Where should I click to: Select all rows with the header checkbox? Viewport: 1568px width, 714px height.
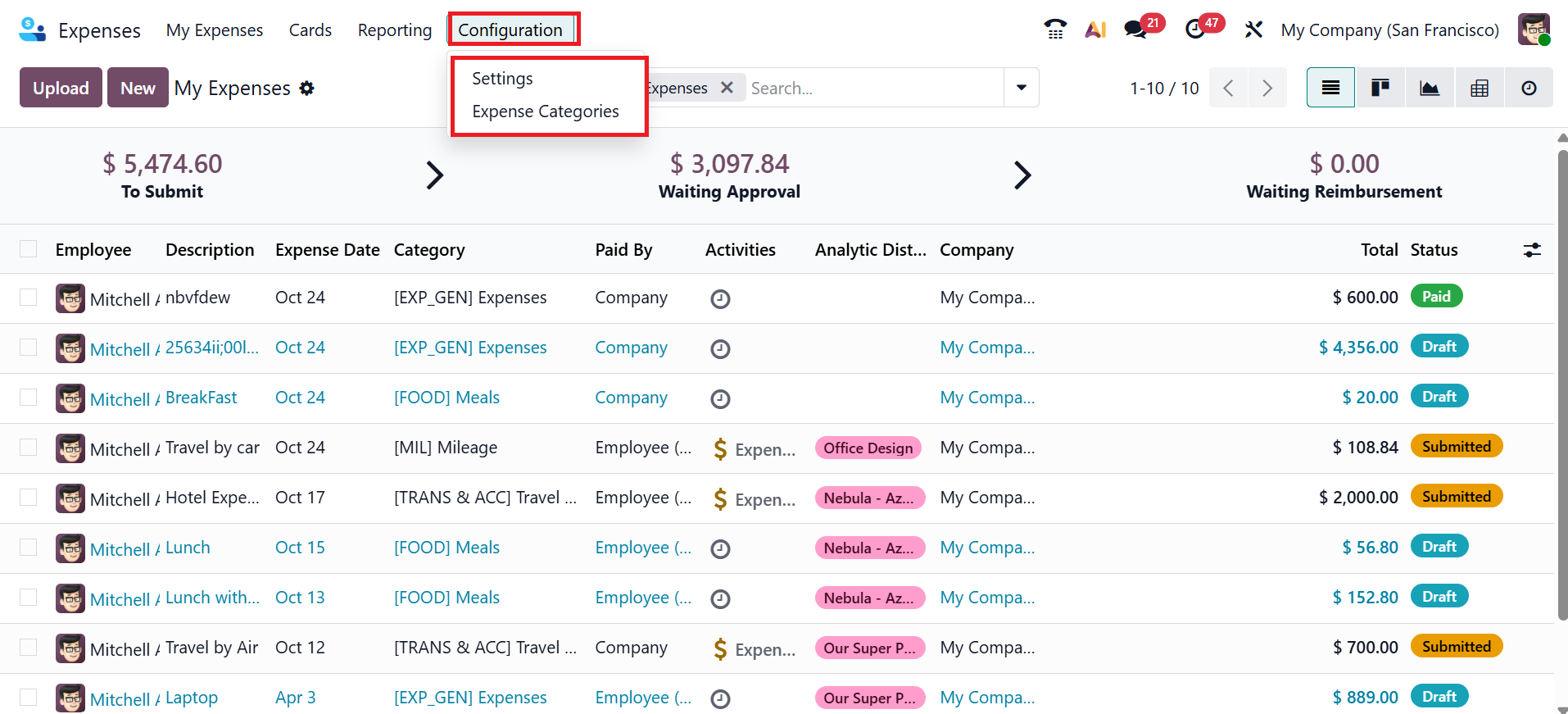pyautogui.click(x=29, y=249)
